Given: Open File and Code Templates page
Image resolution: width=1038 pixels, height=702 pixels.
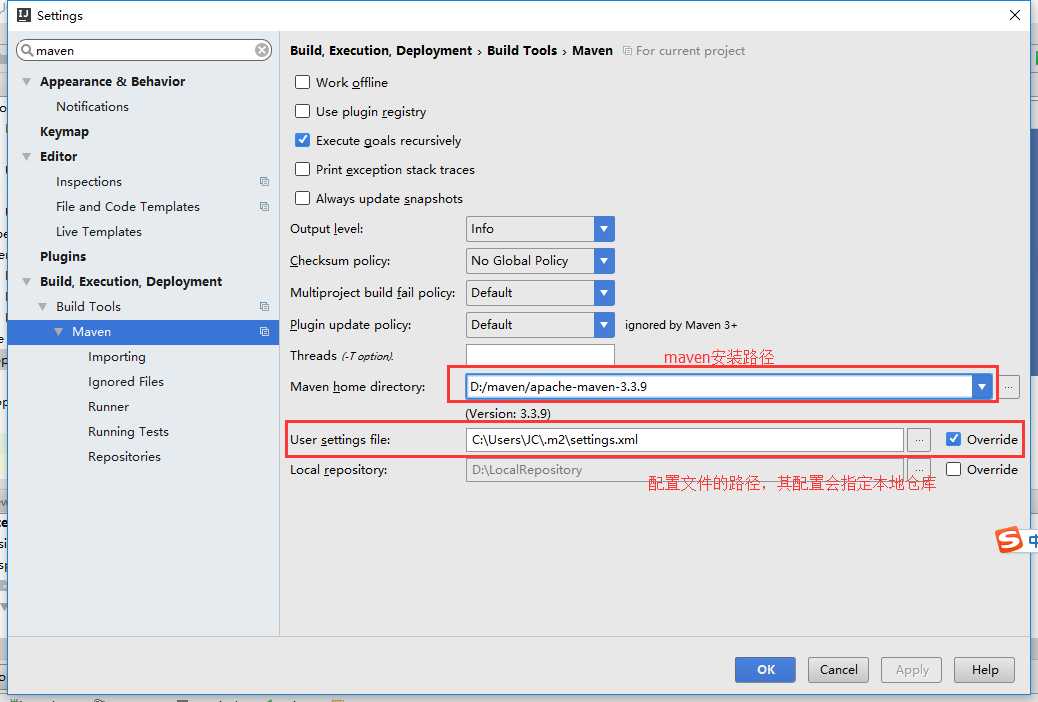Looking at the screenshot, I should coord(128,207).
